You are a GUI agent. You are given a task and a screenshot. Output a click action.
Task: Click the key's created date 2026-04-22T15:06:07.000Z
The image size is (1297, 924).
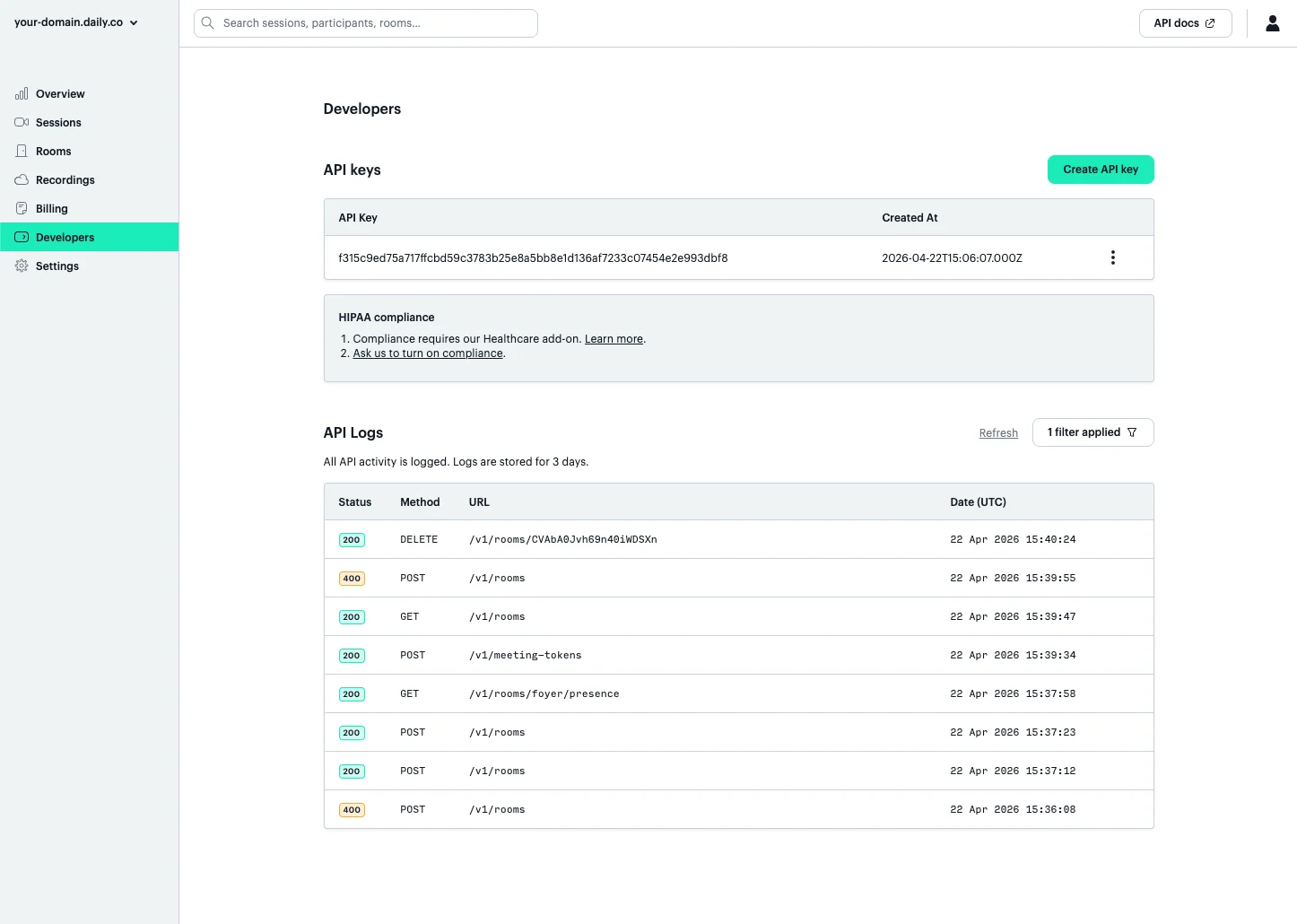(952, 258)
